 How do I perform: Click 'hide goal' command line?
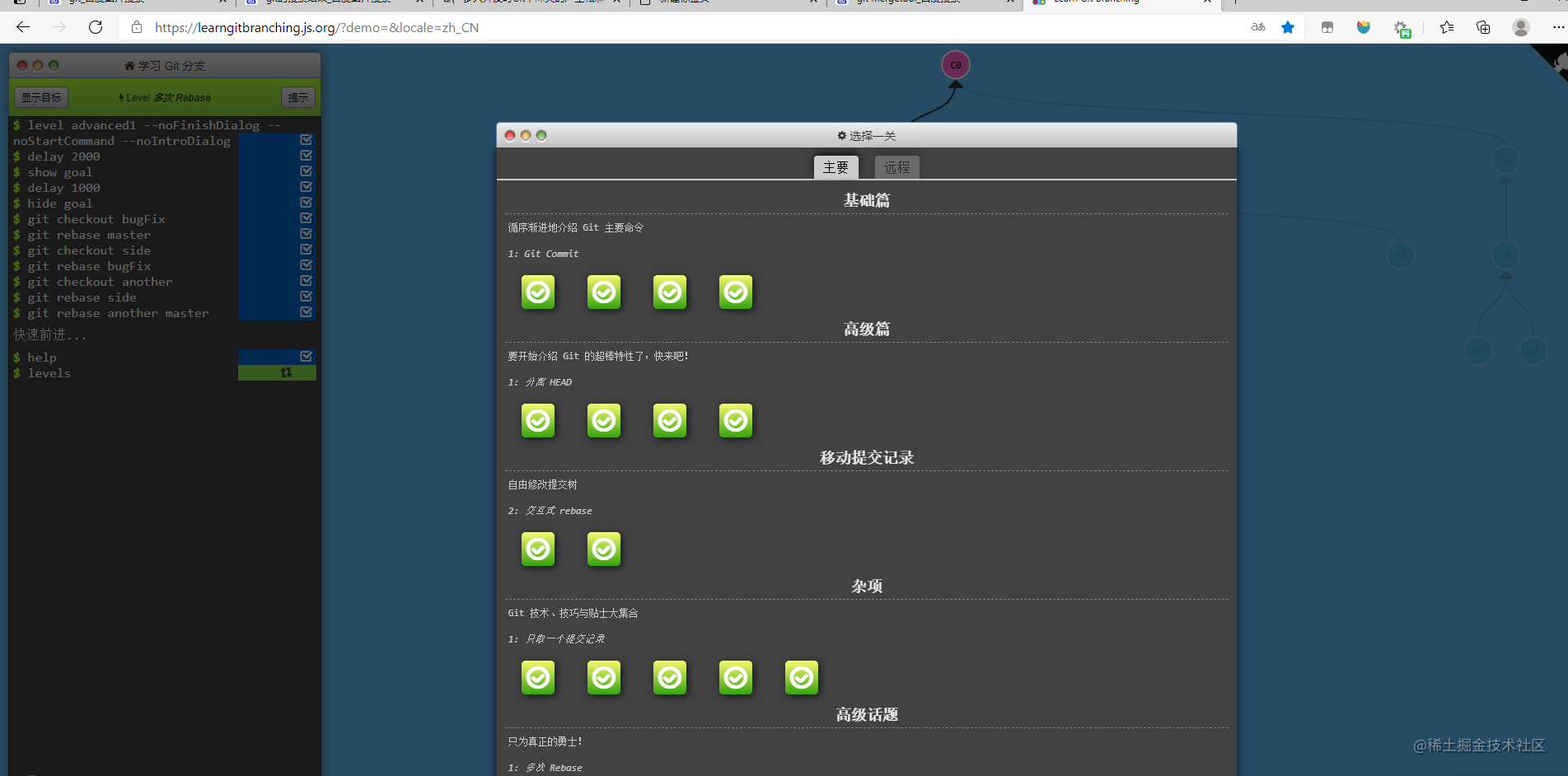tap(59, 203)
